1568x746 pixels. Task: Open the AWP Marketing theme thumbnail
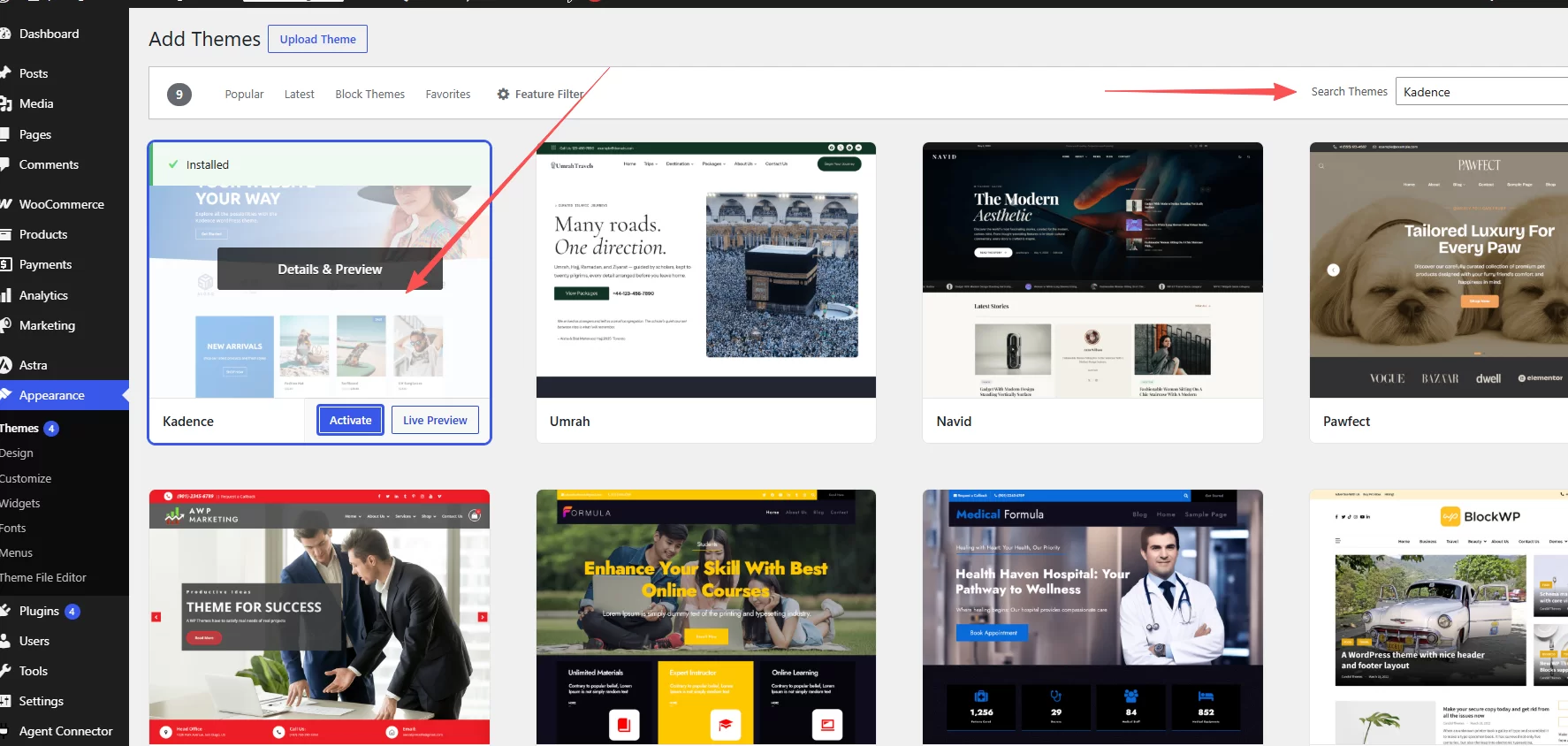(x=319, y=617)
